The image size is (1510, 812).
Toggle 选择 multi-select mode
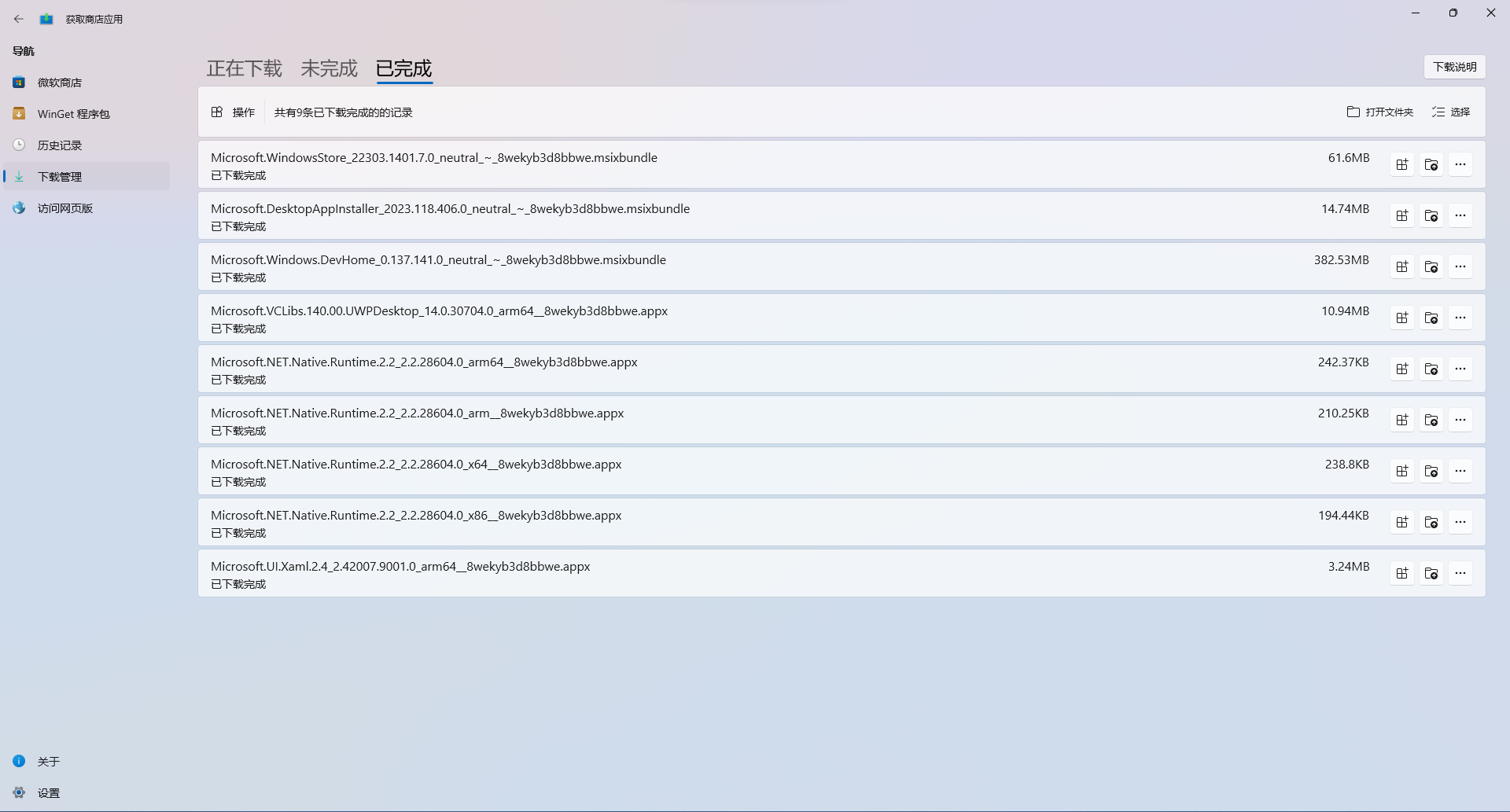pos(1451,112)
